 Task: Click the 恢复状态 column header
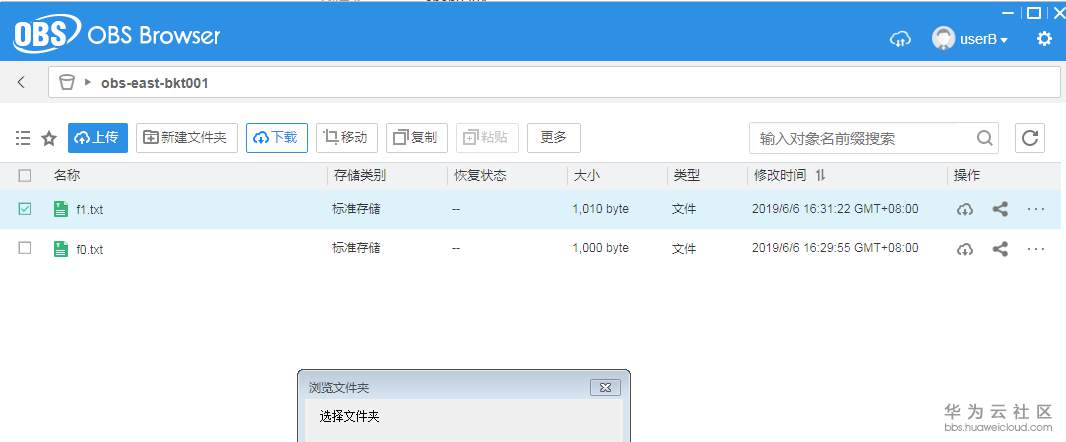click(x=480, y=175)
